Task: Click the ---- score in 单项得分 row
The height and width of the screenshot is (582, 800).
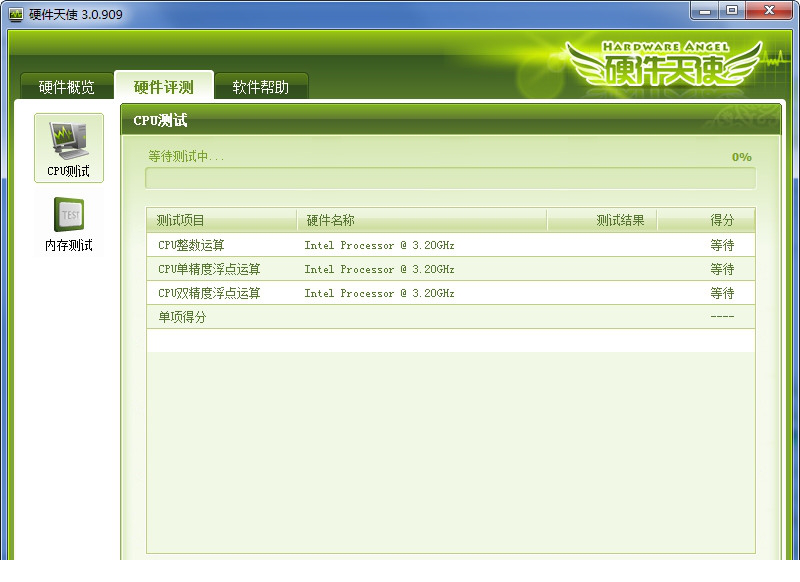Action: (722, 317)
